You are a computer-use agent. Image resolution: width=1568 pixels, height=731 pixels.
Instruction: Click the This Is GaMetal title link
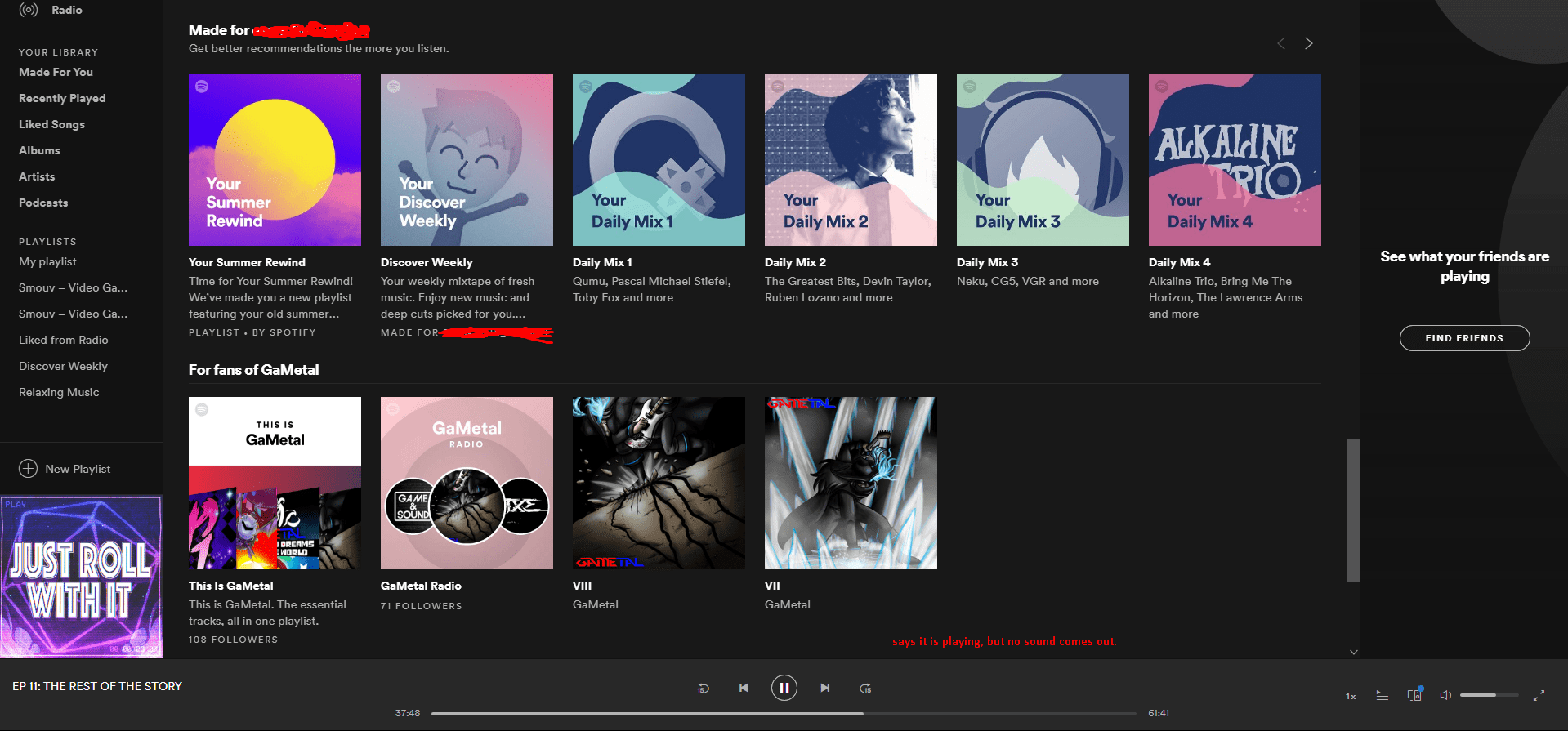pyautogui.click(x=230, y=586)
